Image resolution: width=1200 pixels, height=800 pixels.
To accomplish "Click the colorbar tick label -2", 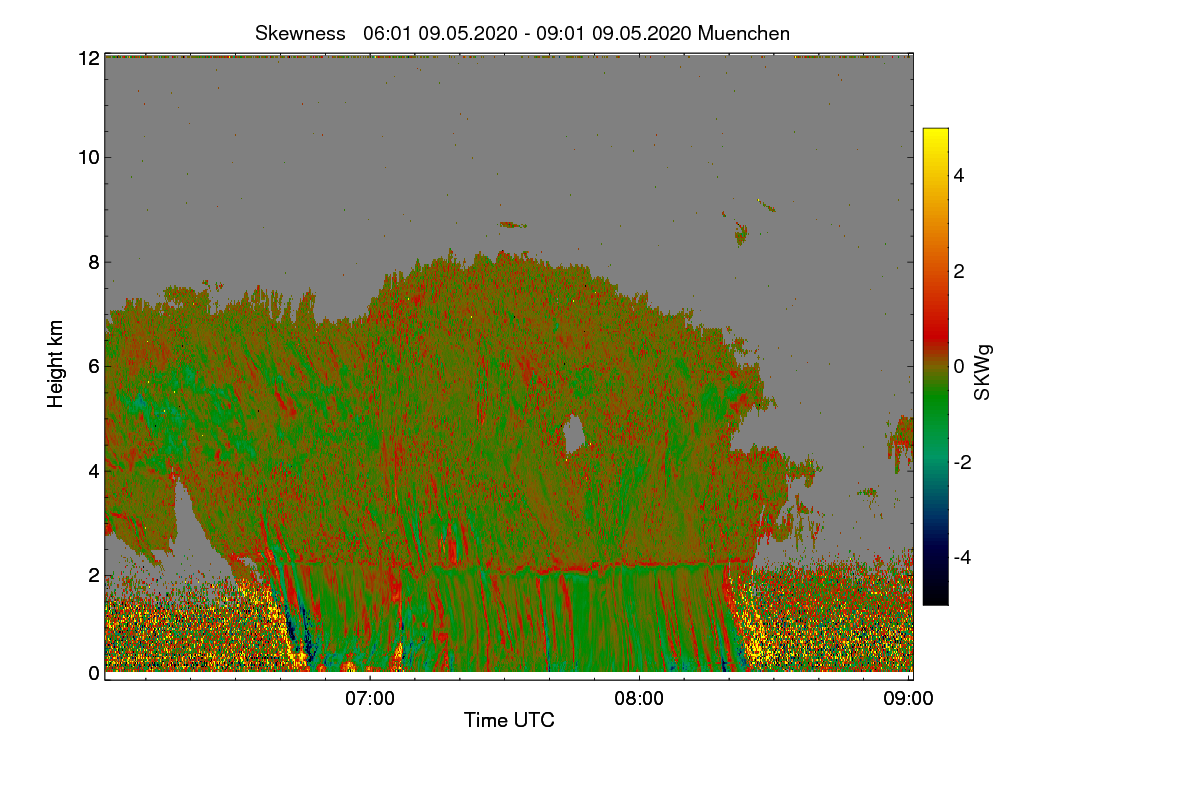I will point(962,462).
